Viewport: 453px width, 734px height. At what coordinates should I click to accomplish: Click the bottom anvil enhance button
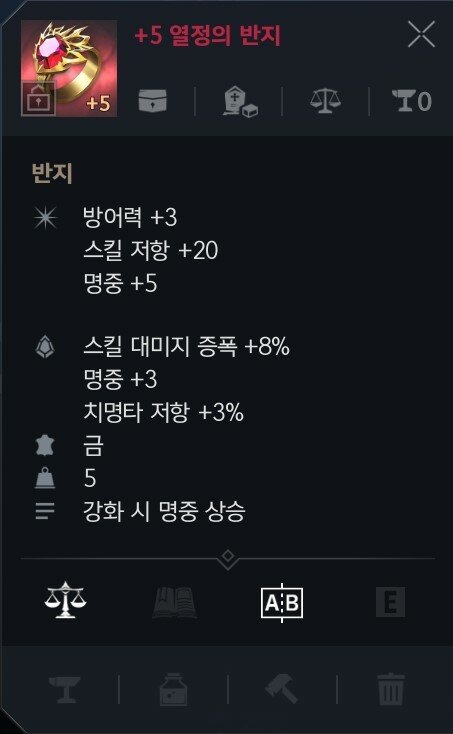point(65,689)
